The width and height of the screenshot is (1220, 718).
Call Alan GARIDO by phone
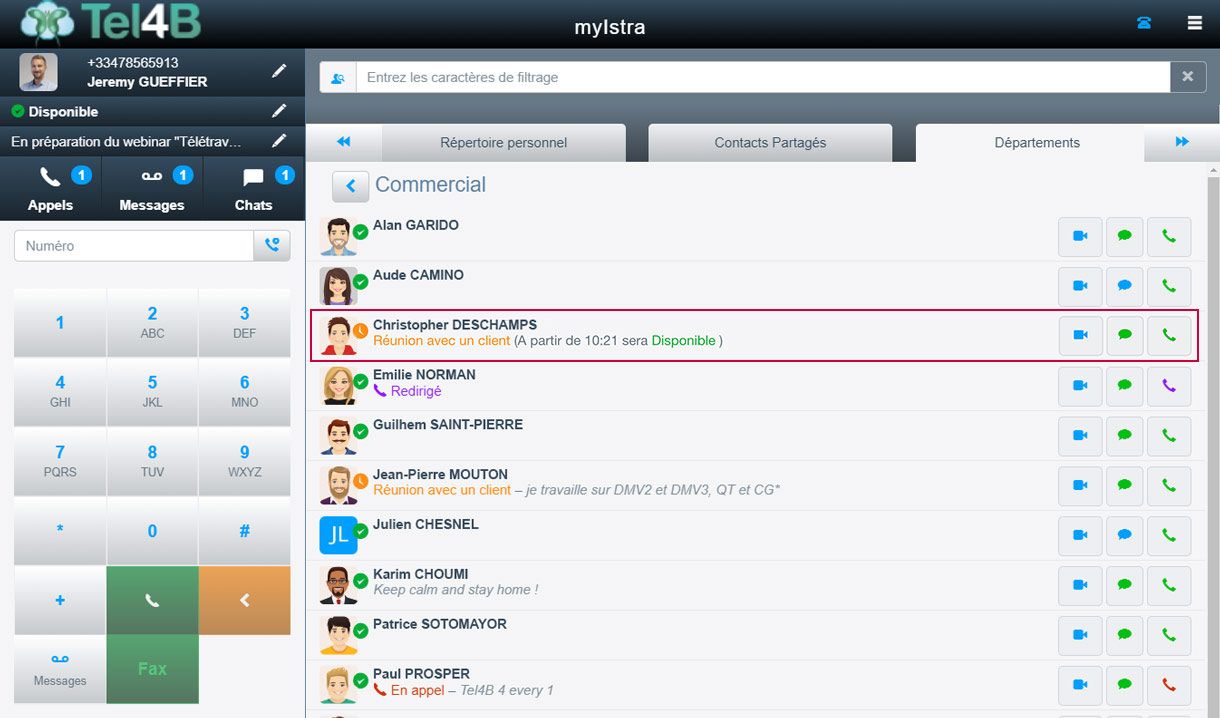pos(1169,237)
